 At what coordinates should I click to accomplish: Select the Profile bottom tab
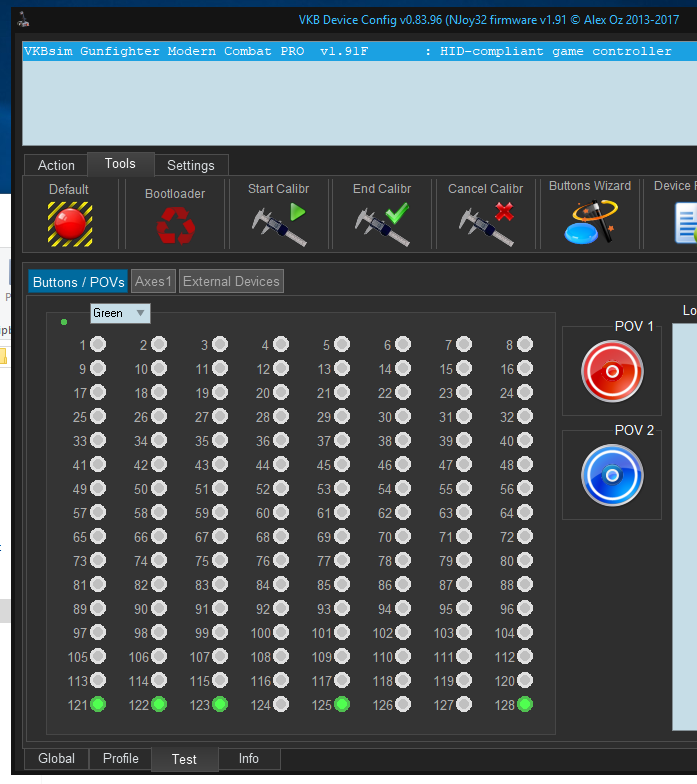(120, 758)
